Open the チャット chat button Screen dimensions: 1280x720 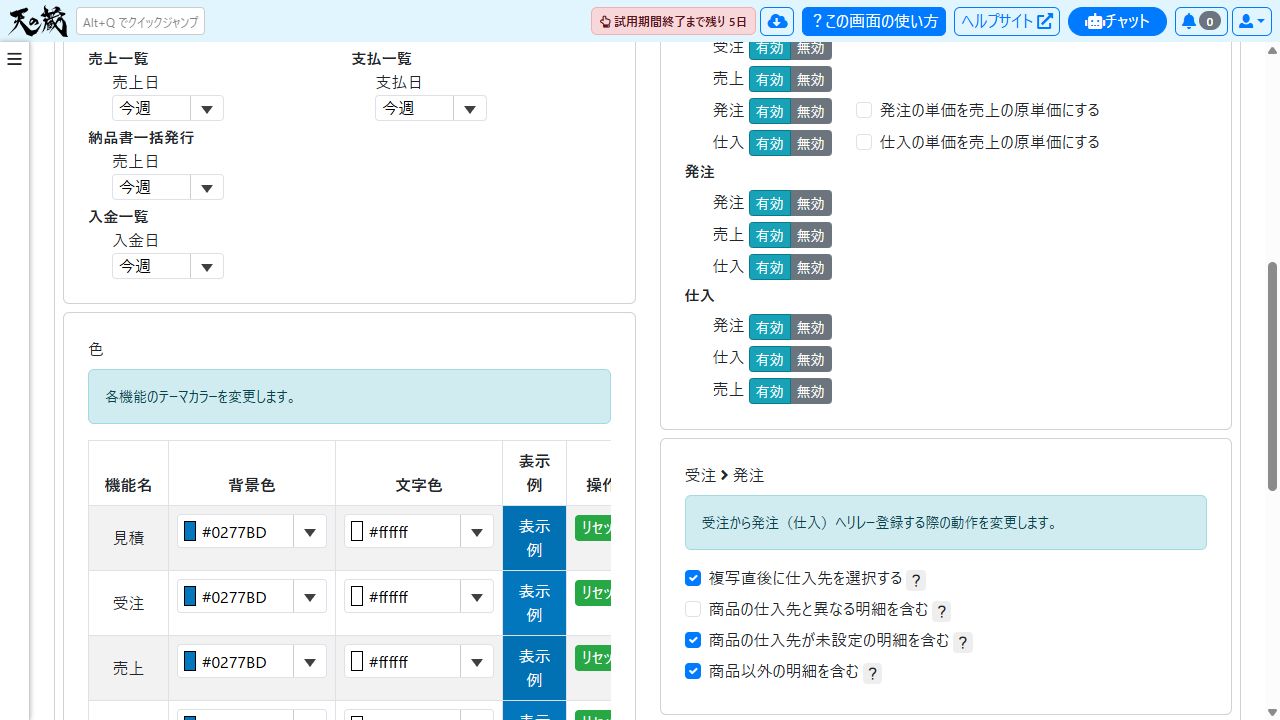(x=1117, y=21)
